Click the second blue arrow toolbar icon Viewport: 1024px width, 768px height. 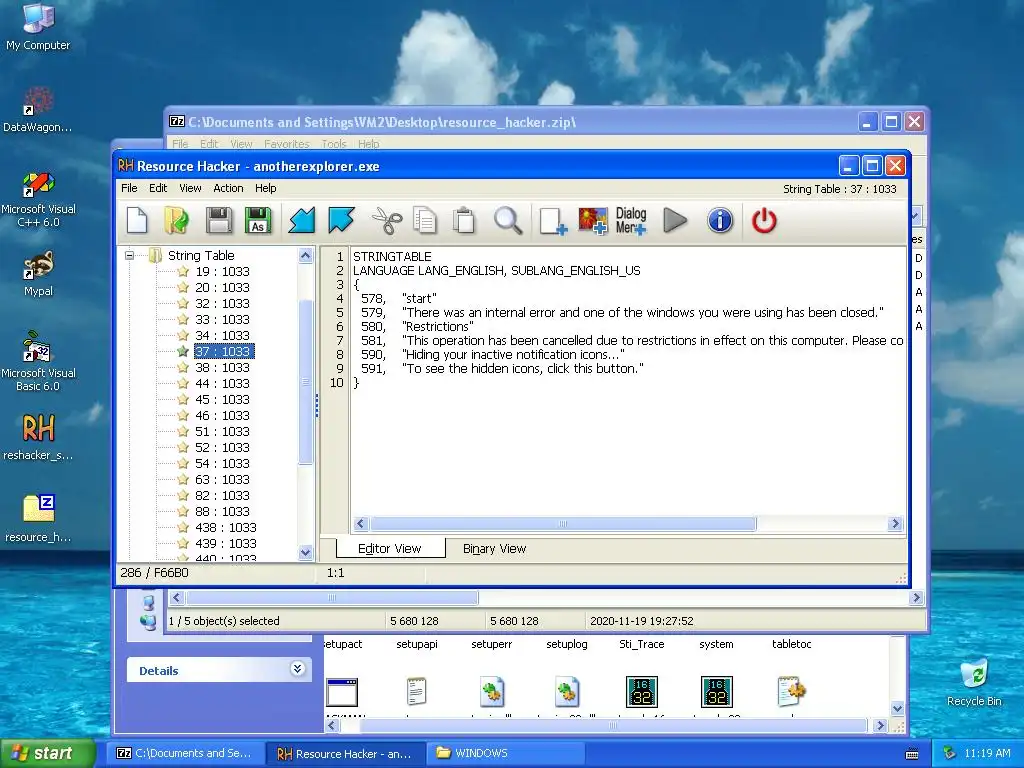click(x=341, y=221)
